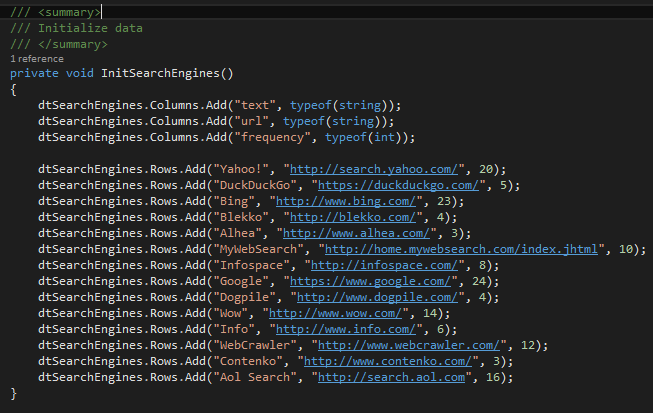Click frequency value 23 on Bing row
653x413 pixels.
(x=444, y=202)
